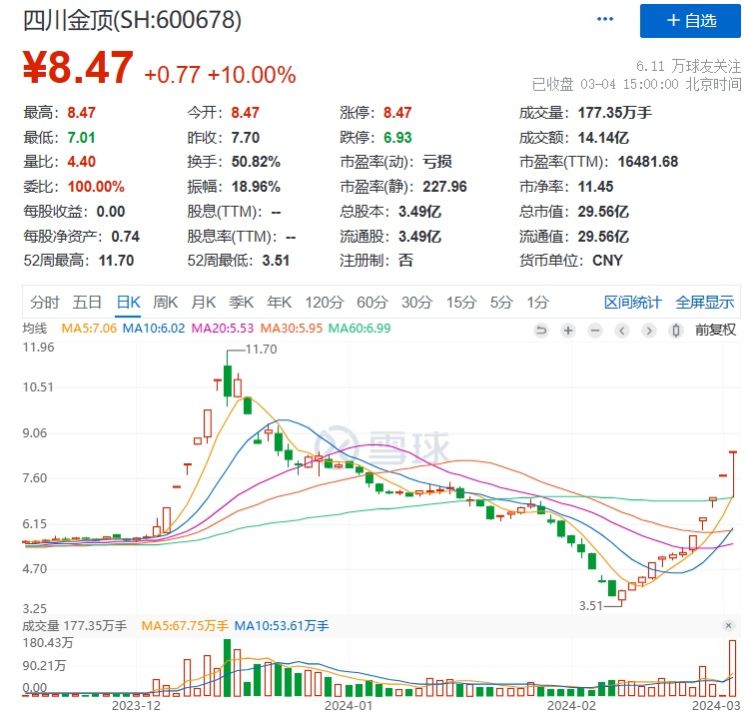
Task: Shift the chart right with the right chevron
Action: (x=649, y=330)
